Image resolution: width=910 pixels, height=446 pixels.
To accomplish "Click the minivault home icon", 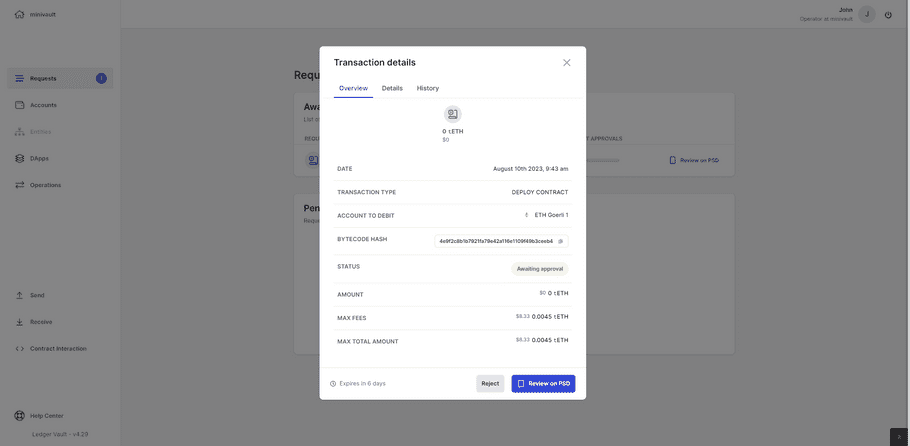I will pyautogui.click(x=19, y=14).
